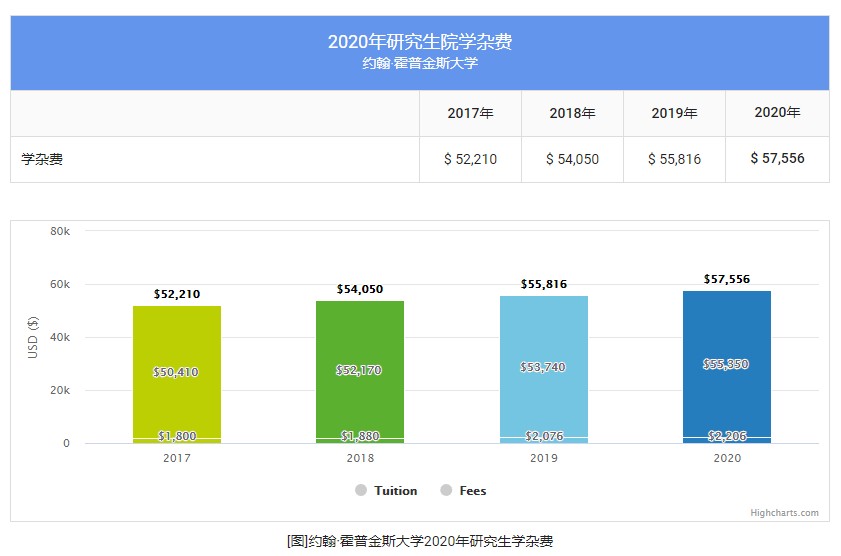Click the 2018年 table column header

click(572, 114)
